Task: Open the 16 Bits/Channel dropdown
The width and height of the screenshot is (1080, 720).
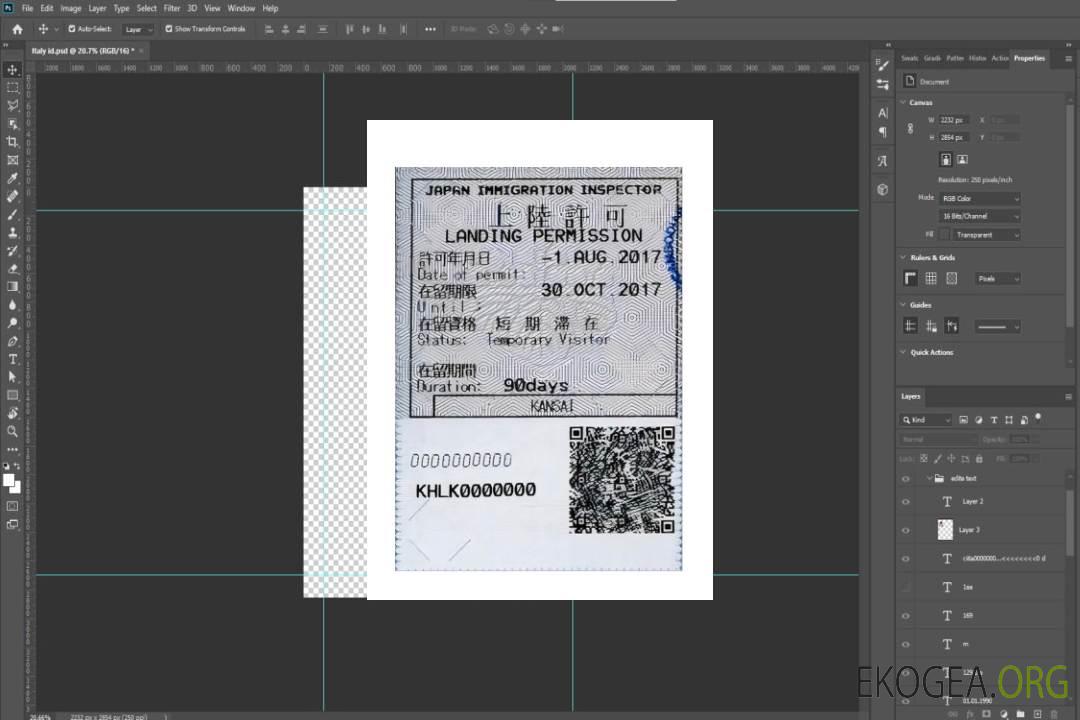Action: click(979, 216)
